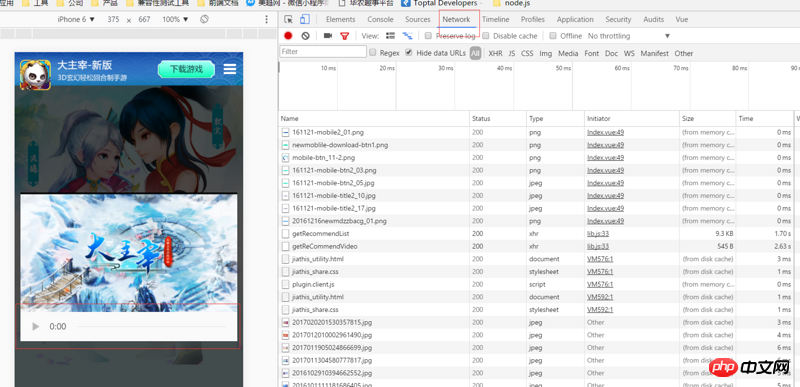Open the Vue devtools tab

click(x=682, y=19)
